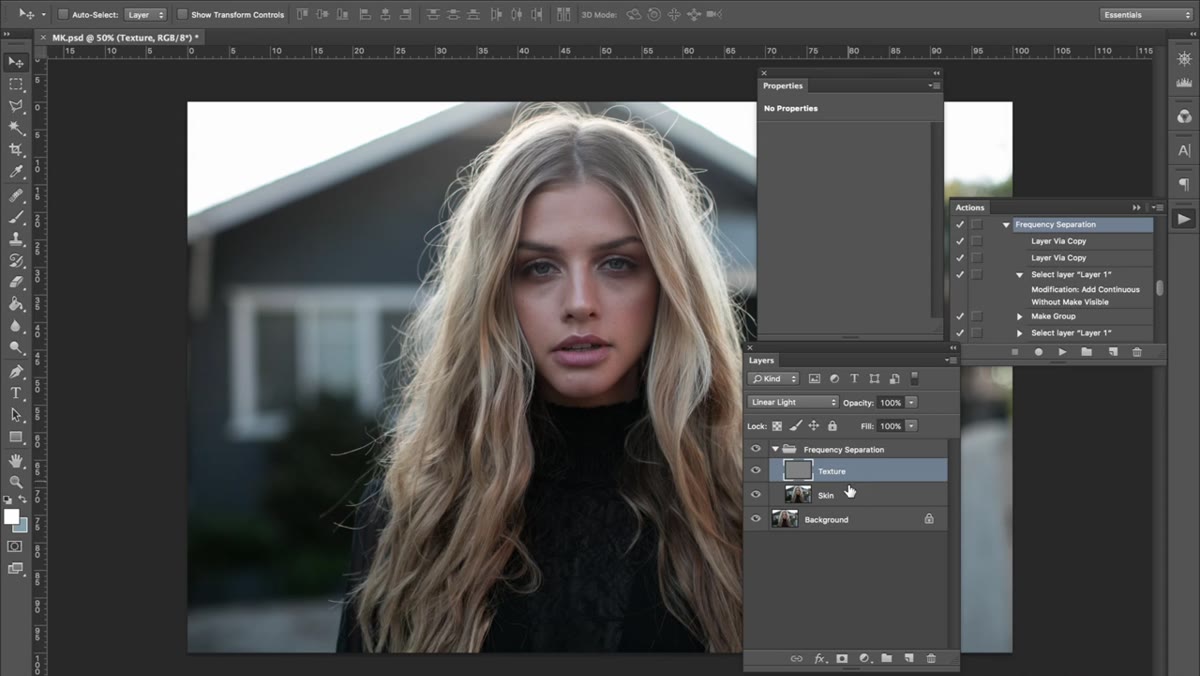Enable Show Transform Controls checkbox
This screenshot has height=676, width=1200.
(182, 15)
